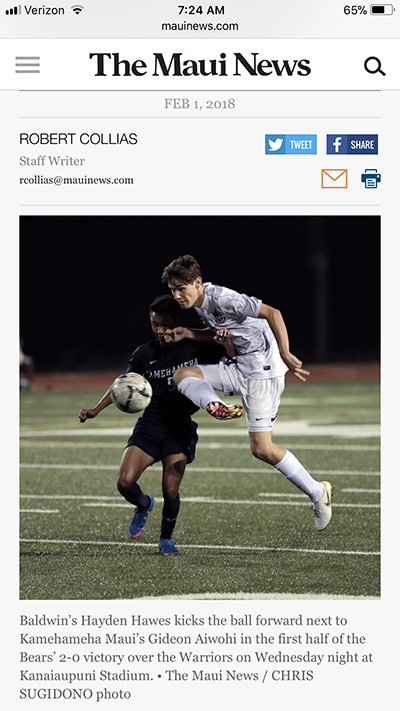This screenshot has height=711, width=400.
Task: Tap the mauinews.com address bar
Action: (x=200, y=26)
